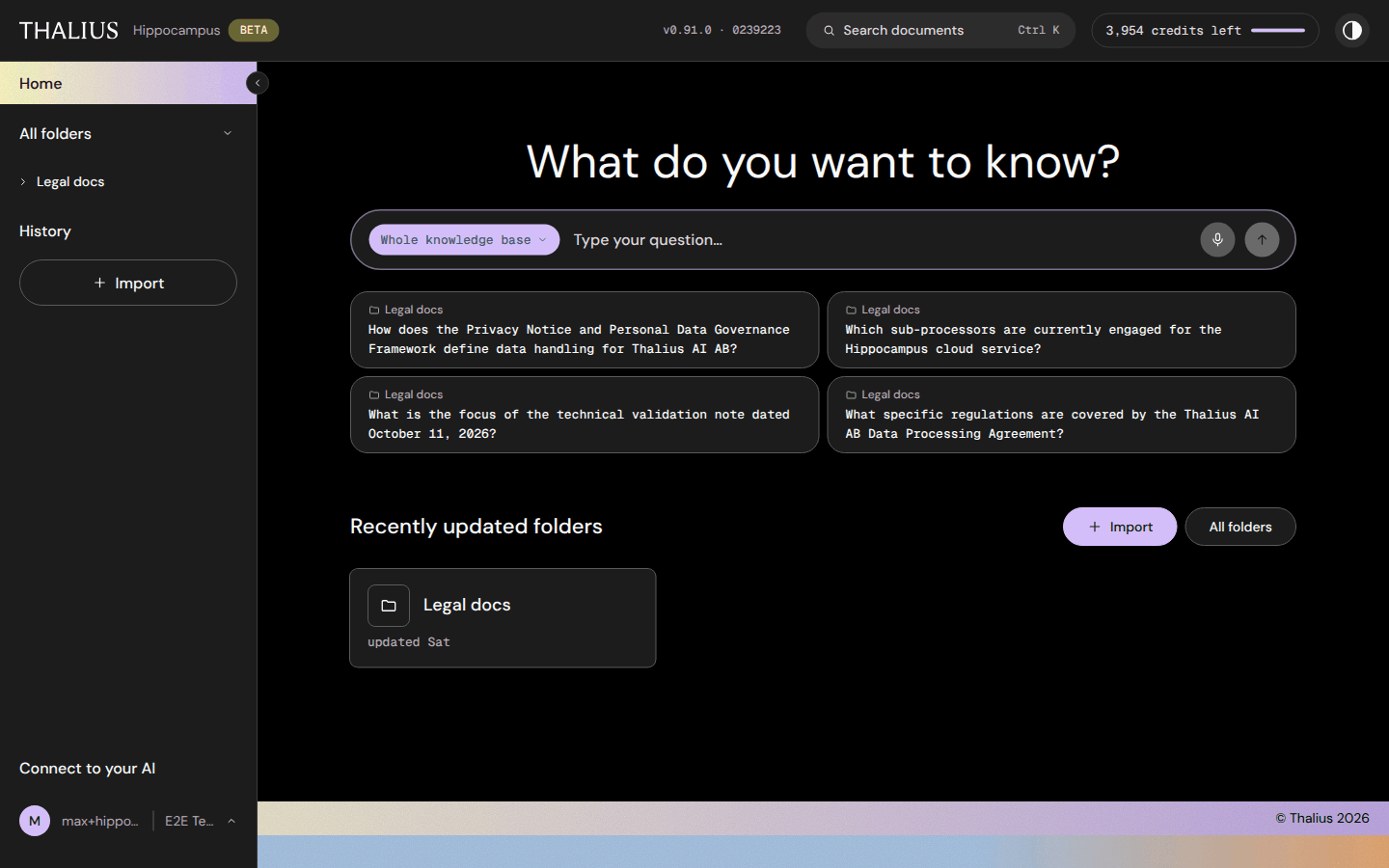Click the max+hippo... account name

(100, 821)
